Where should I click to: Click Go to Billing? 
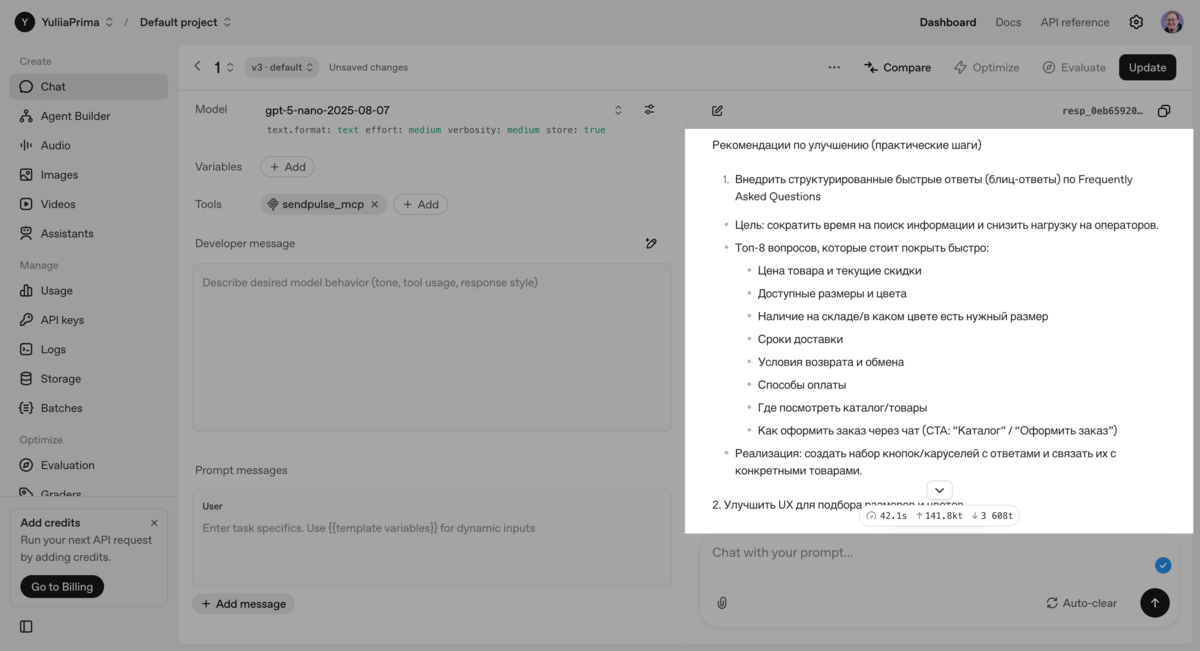61,586
